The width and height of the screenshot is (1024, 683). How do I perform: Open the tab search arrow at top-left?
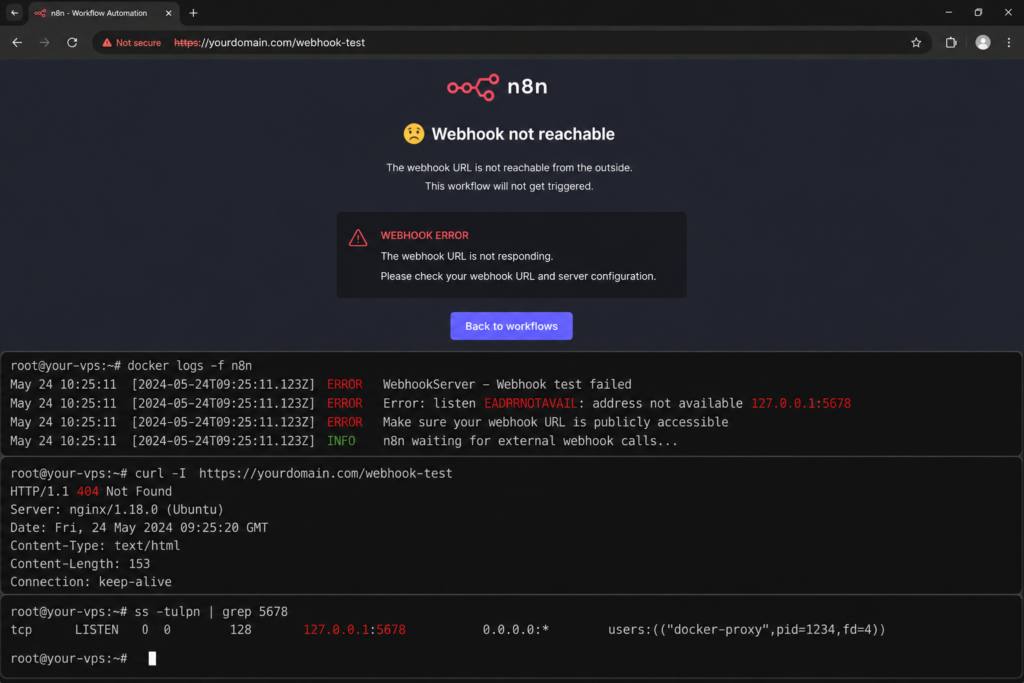click(x=14, y=13)
